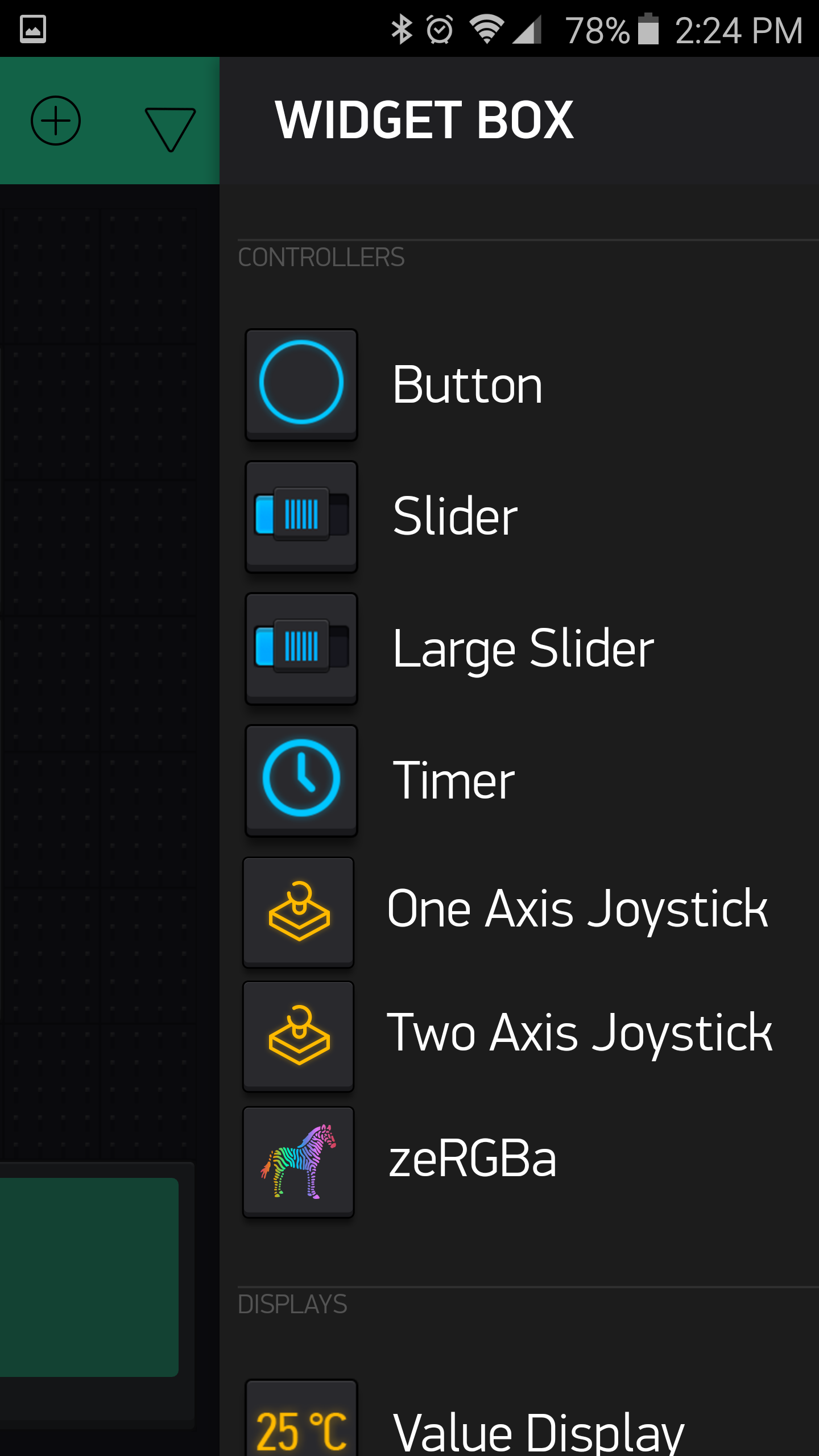Add Two Axis Joystick by its label
Viewport: 819px width, 1456px height.
tap(580, 1035)
